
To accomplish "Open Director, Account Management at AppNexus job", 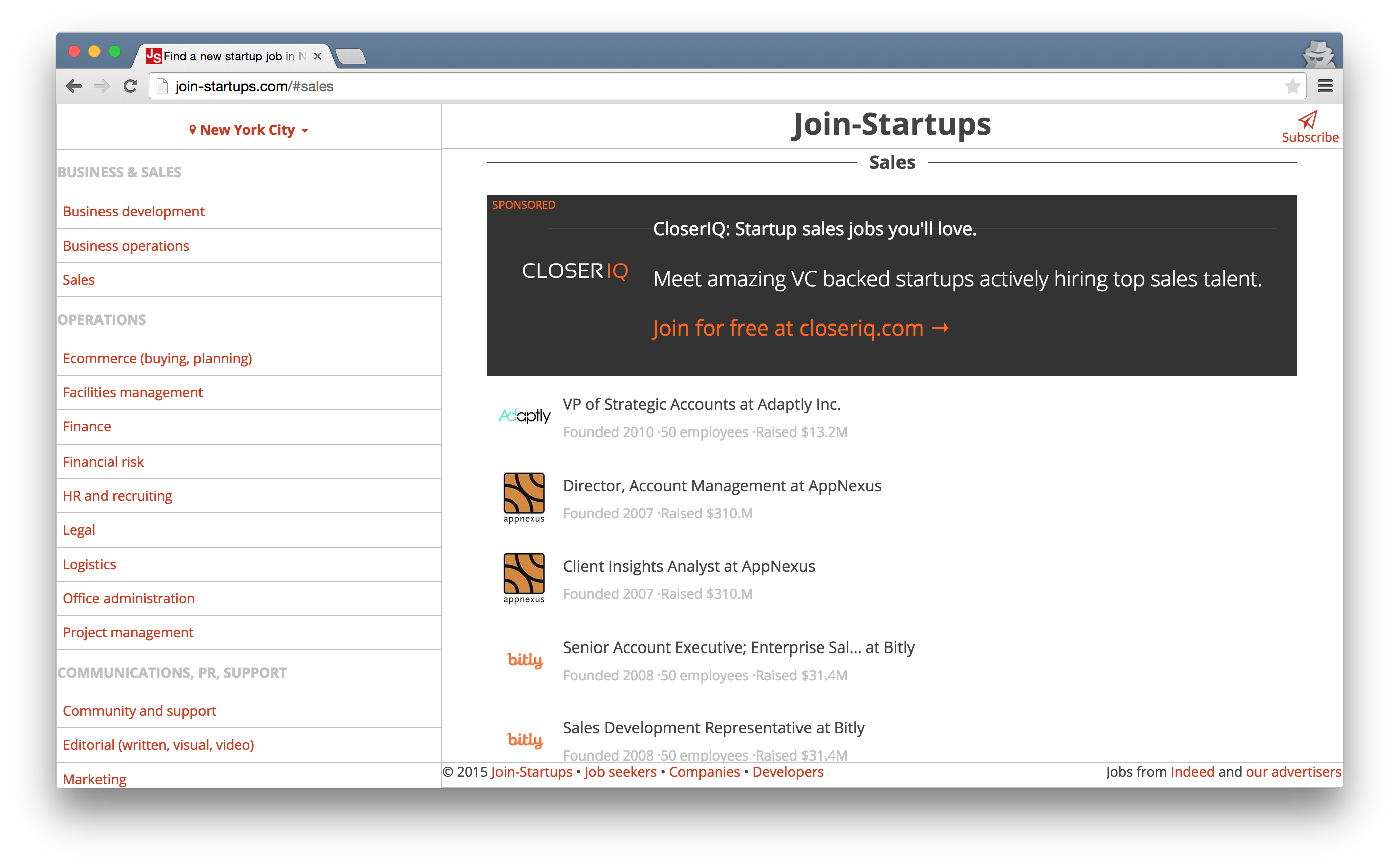I will (722, 486).
